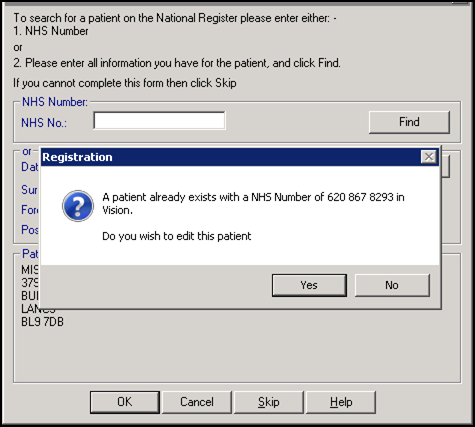This screenshot has width=475, height=427.
Task: Decline editing by clicking No
Action: tap(392, 285)
